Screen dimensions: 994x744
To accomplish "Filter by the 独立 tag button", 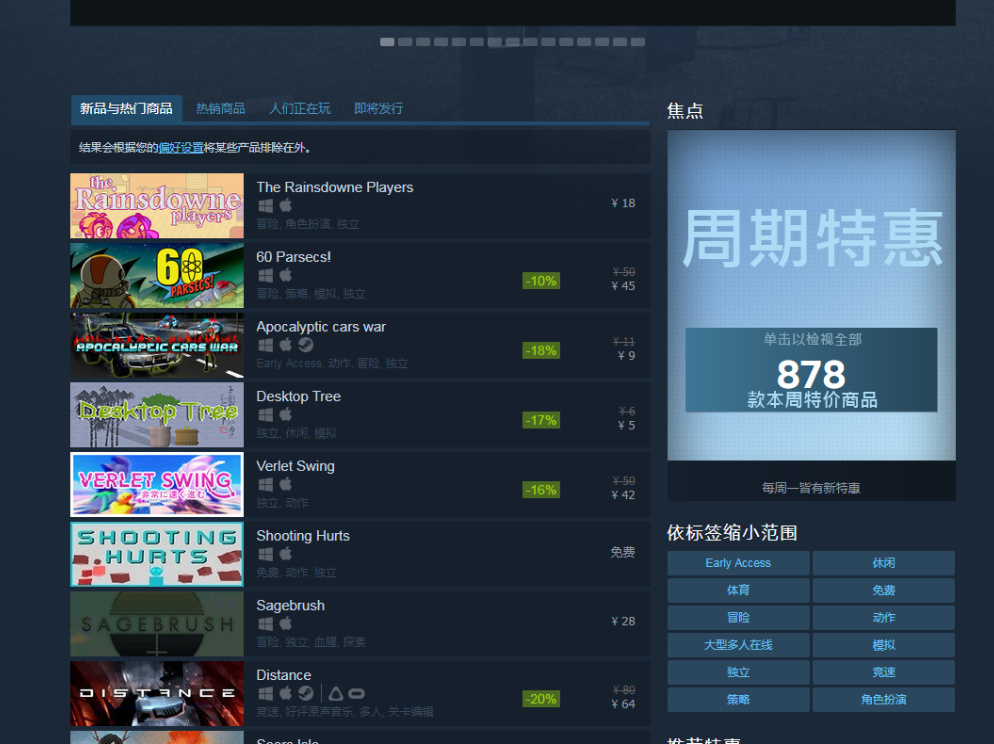I will click(x=738, y=672).
